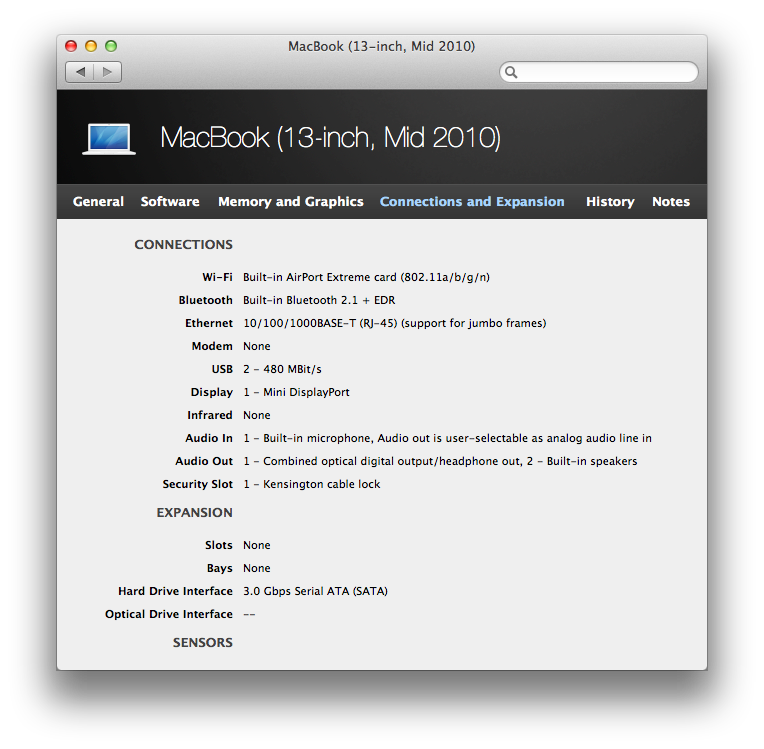
Task: Click the CONNECTIONS section heading
Action: click(x=184, y=245)
